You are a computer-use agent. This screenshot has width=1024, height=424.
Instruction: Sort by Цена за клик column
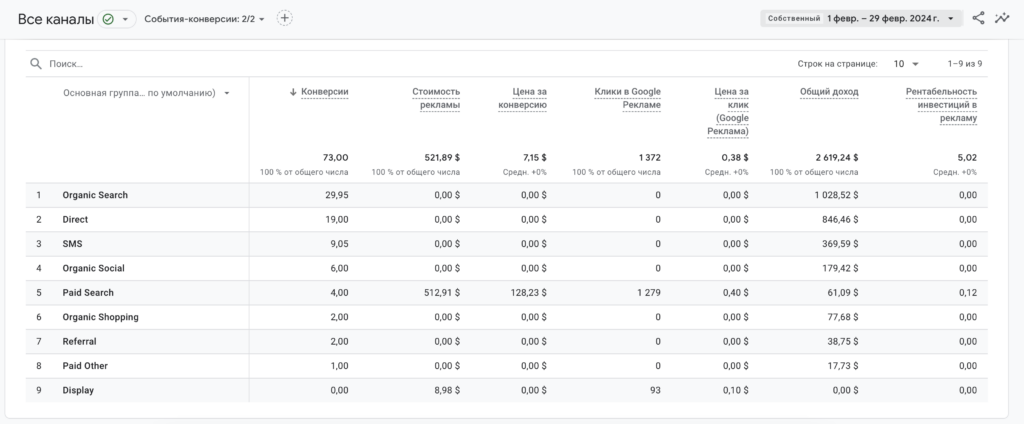[728, 112]
